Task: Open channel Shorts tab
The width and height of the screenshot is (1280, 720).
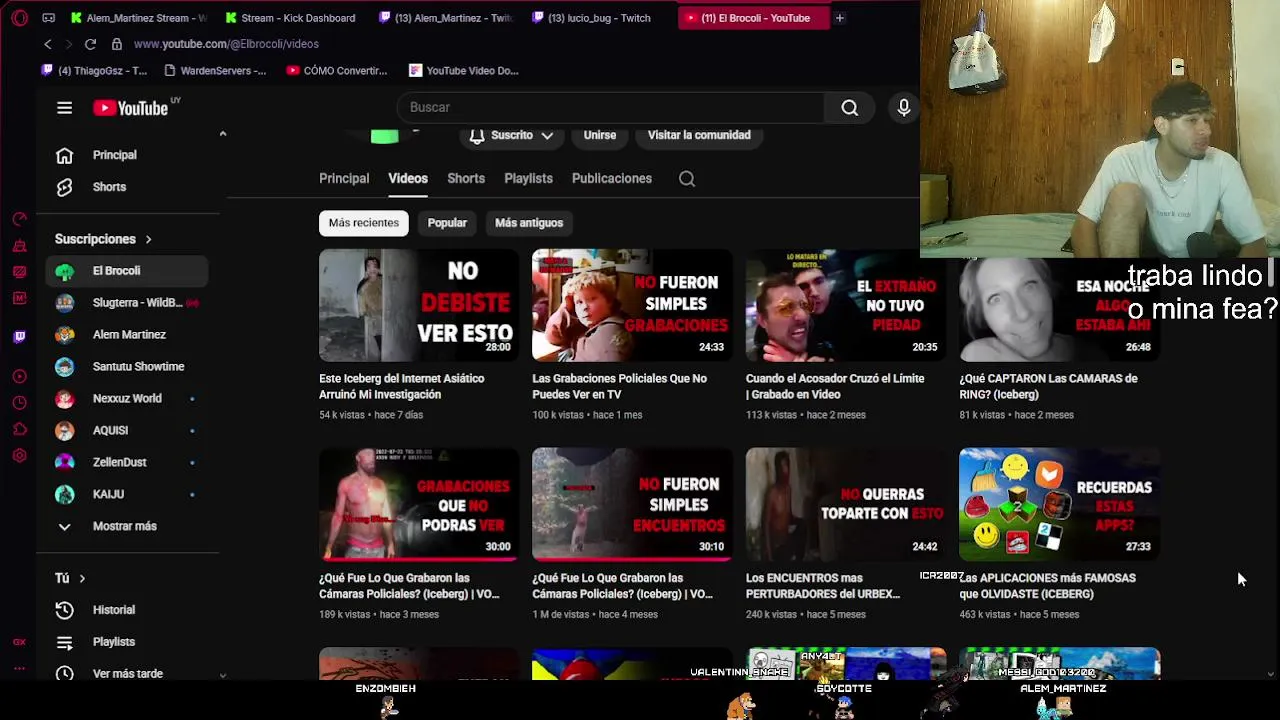Action: [x=466, y=179]
